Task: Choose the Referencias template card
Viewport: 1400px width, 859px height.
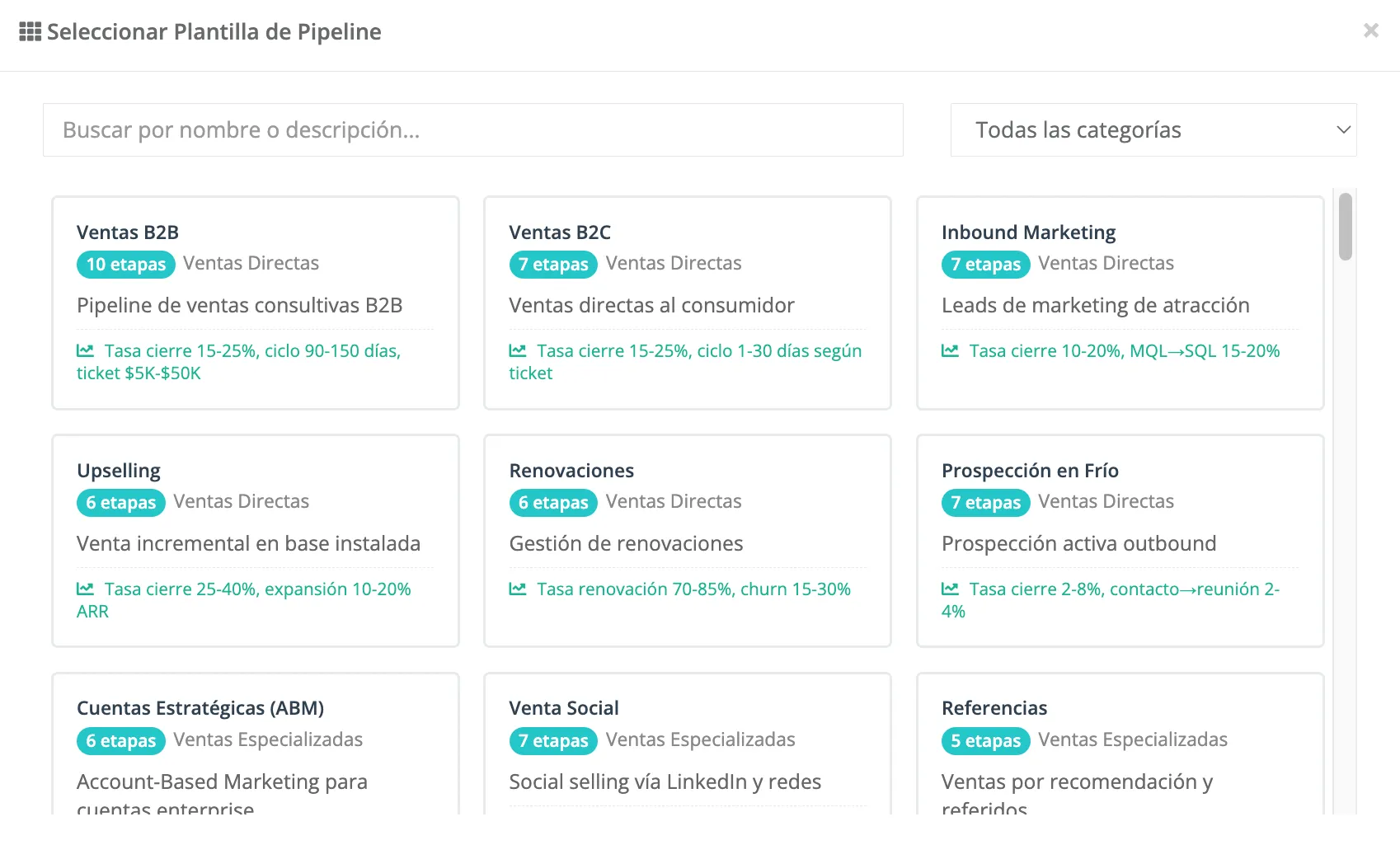Action: (x=1120, y=744)
